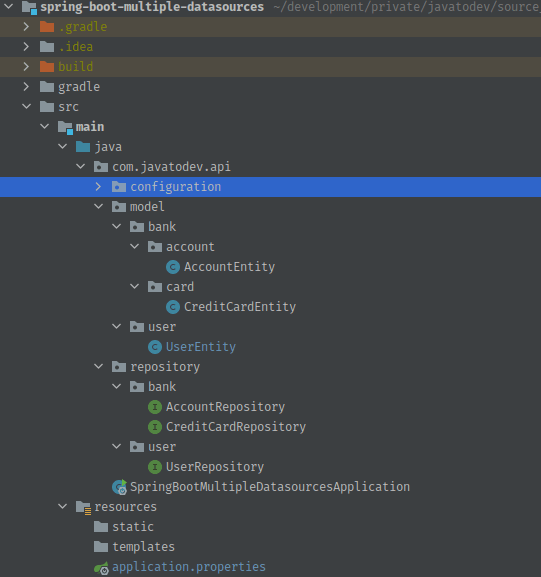Click the SpringBootMultipleDatasourcesApplication run icon
Image resolution: width=541 pixels, height=577 pixels.
click(120, 487)
